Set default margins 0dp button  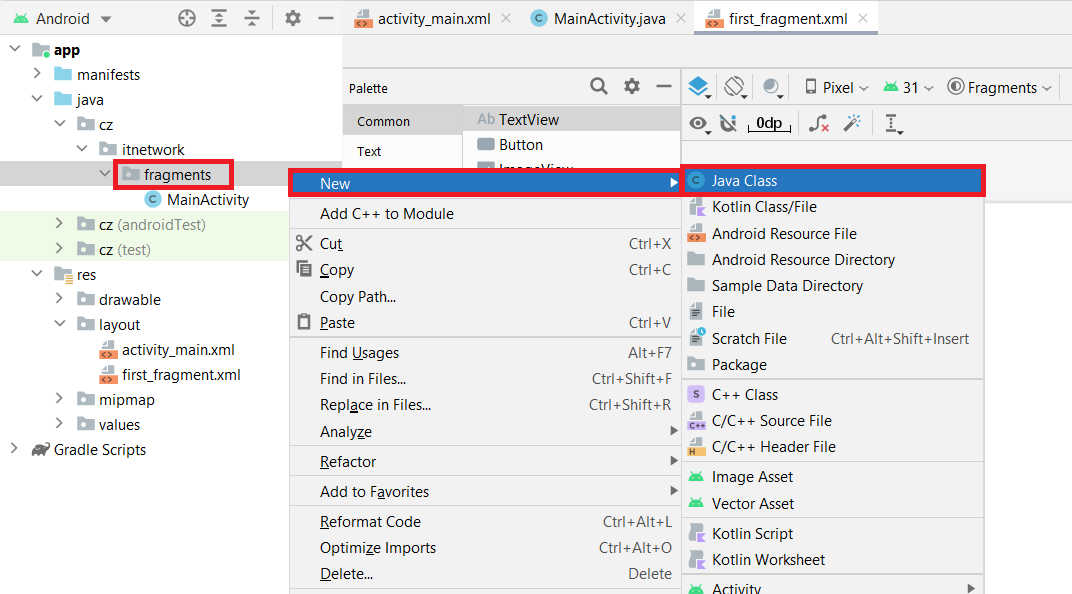pyautogui.click(x=769, y=123)
